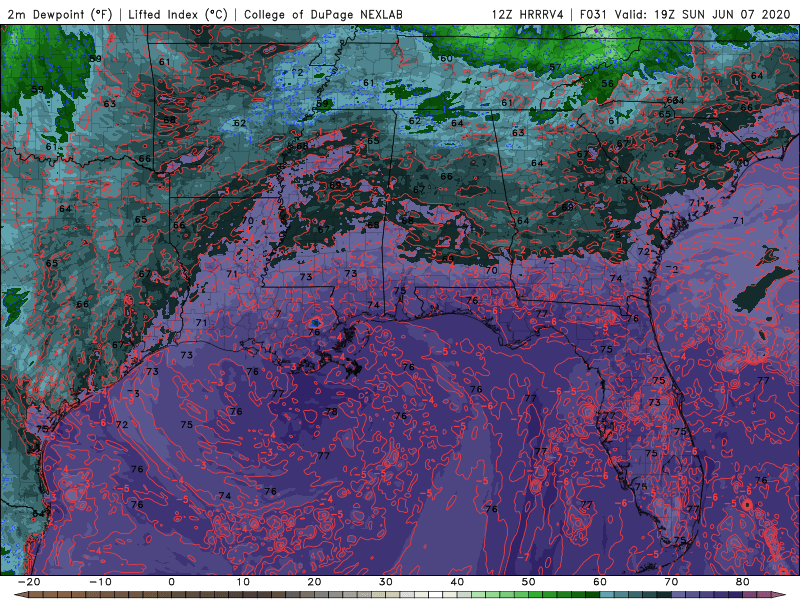
Task: Click the '70' label on color scale
Action: click(x=671, y=582)
